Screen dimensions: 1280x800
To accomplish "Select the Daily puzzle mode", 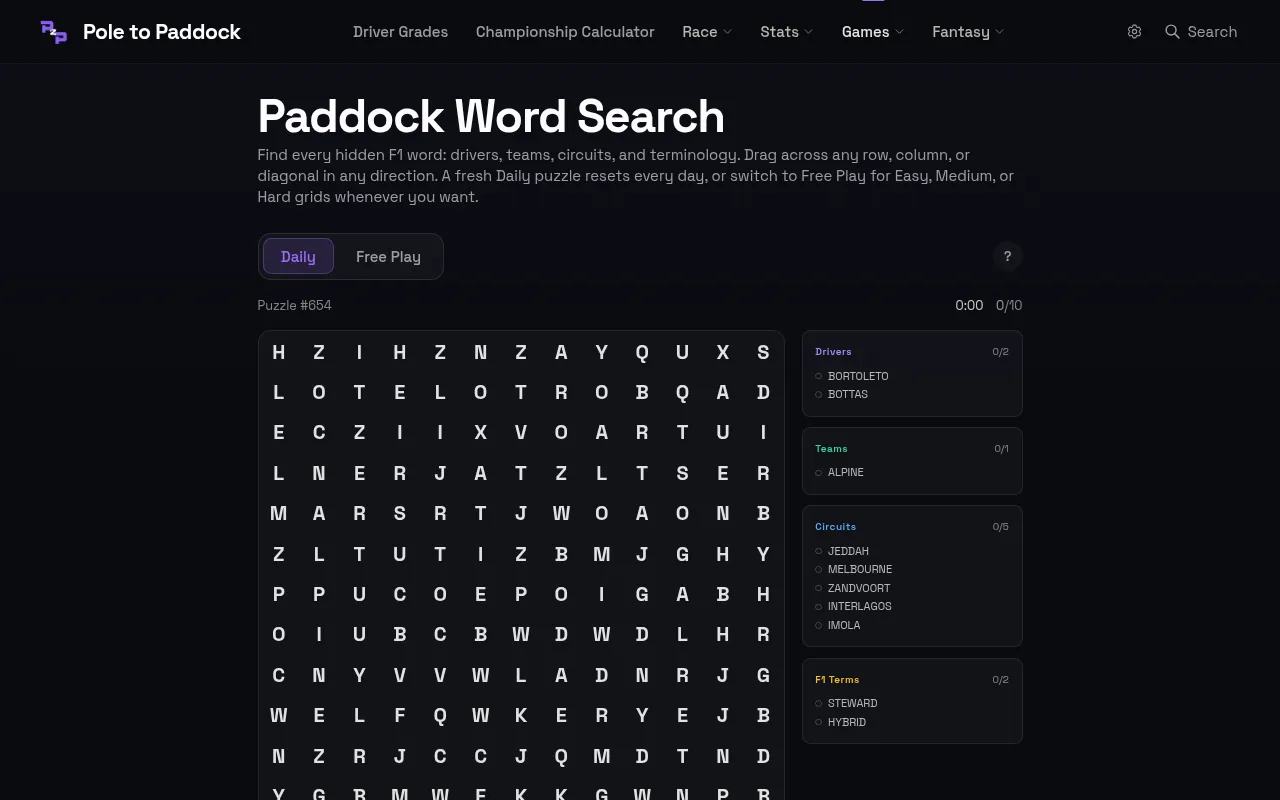I will coord(298,257).
